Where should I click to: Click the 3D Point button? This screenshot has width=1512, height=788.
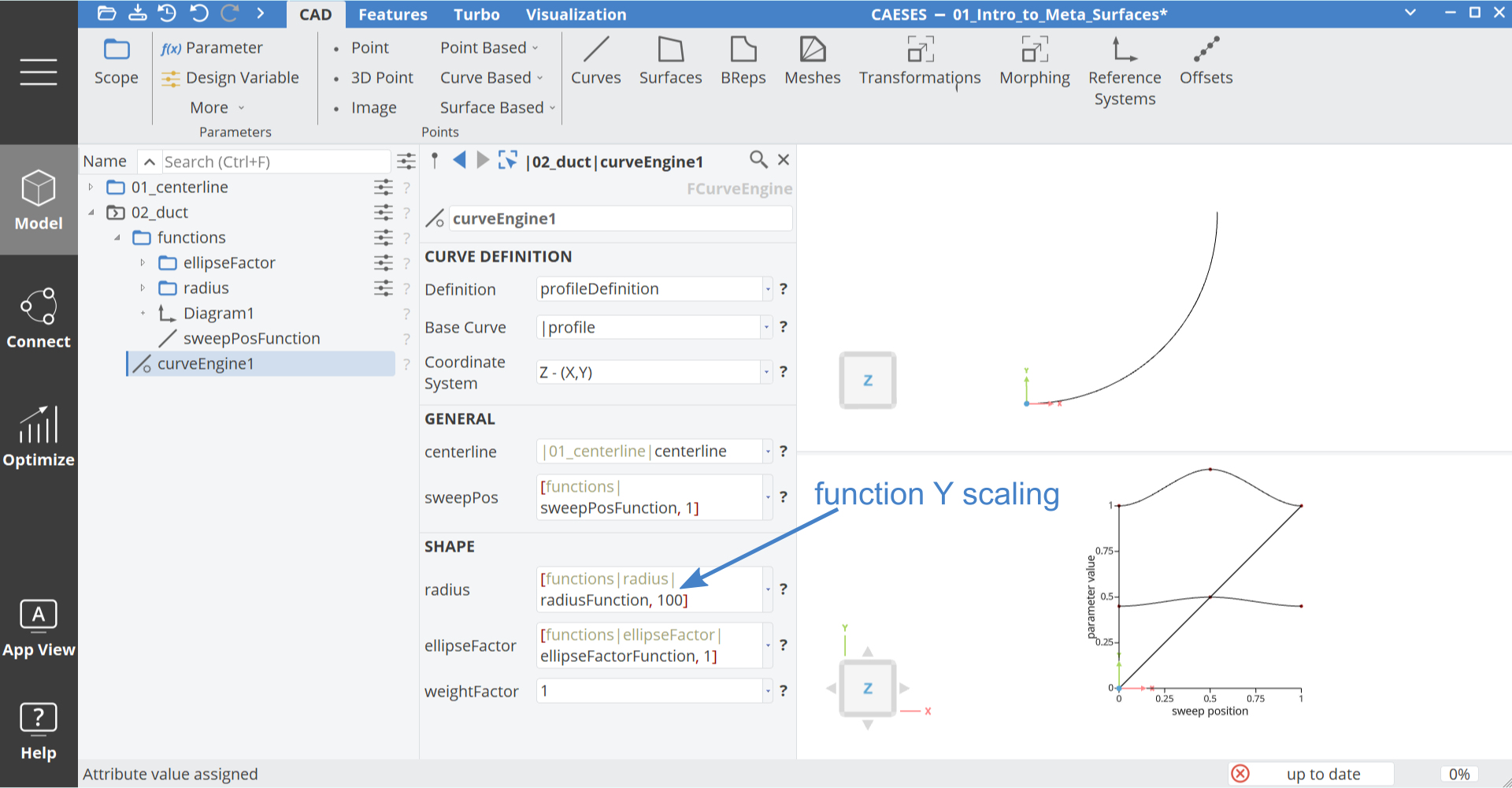click(x=381, y=78)
